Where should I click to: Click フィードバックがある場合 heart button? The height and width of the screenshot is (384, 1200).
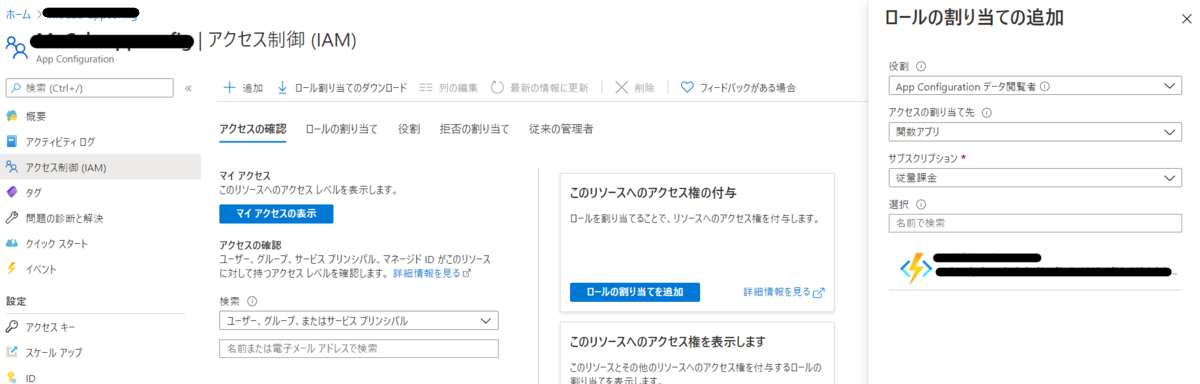[738, 88]
